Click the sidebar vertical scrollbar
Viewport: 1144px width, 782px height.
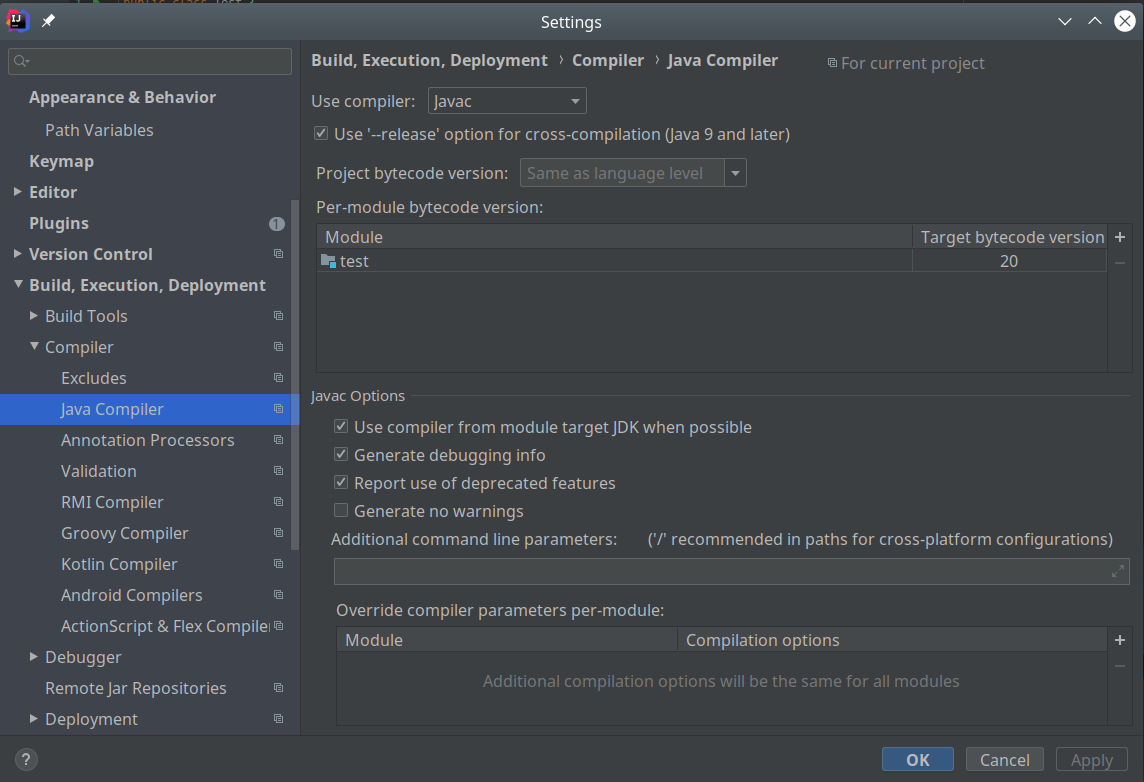[x=295, y=375]
